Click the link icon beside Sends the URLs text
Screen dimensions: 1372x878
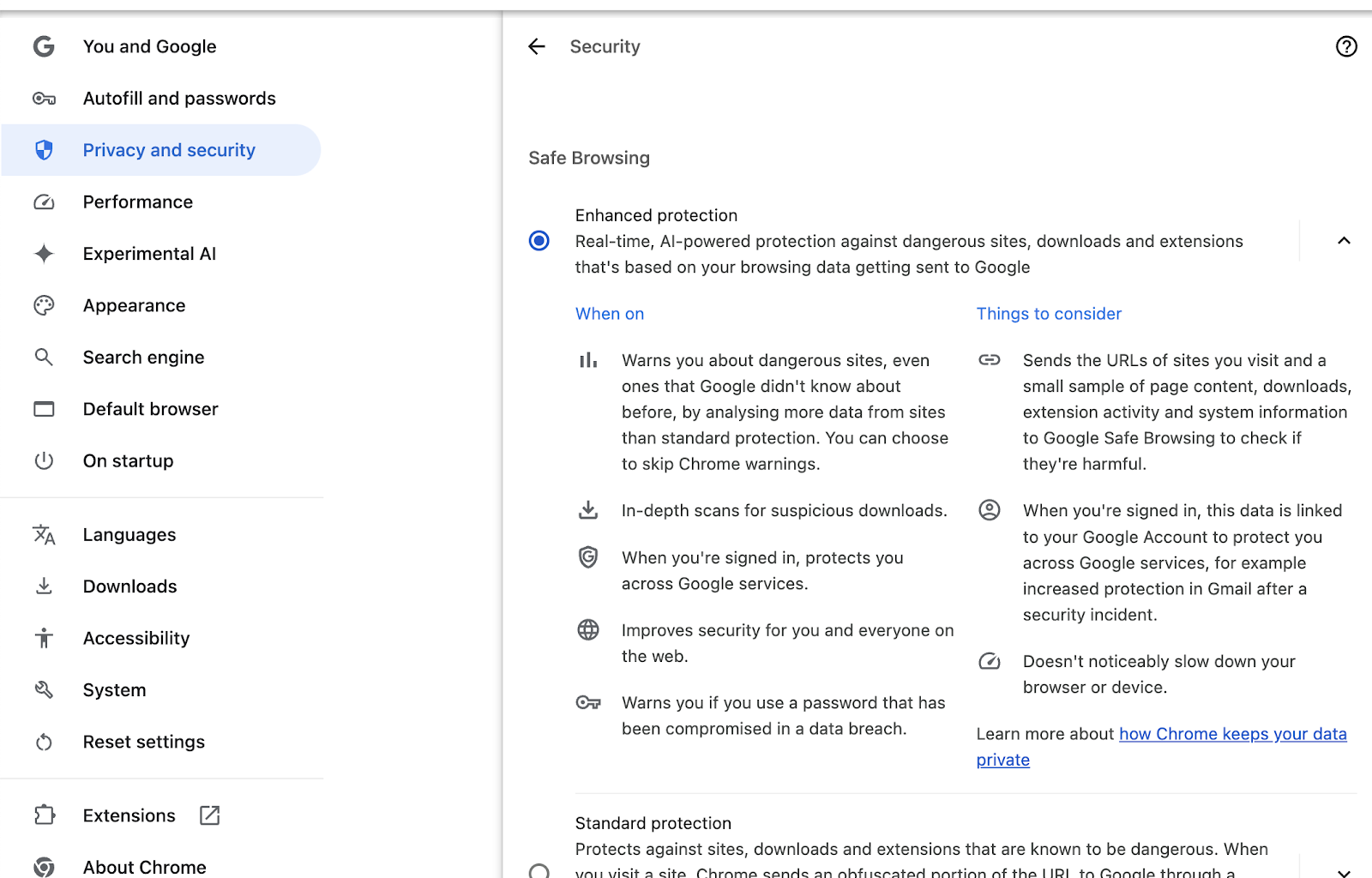pos(990,360)
